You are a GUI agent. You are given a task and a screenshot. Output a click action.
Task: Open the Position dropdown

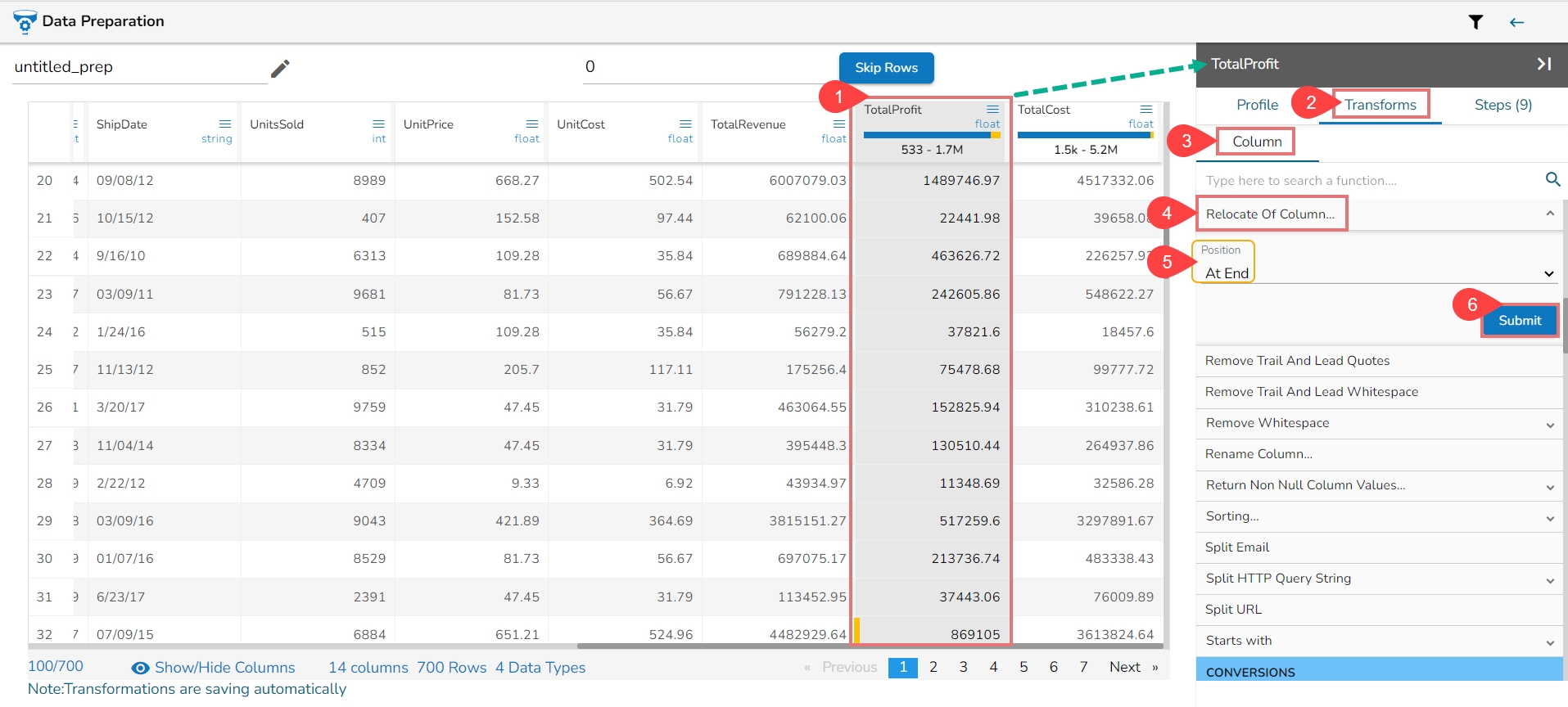1376,273
